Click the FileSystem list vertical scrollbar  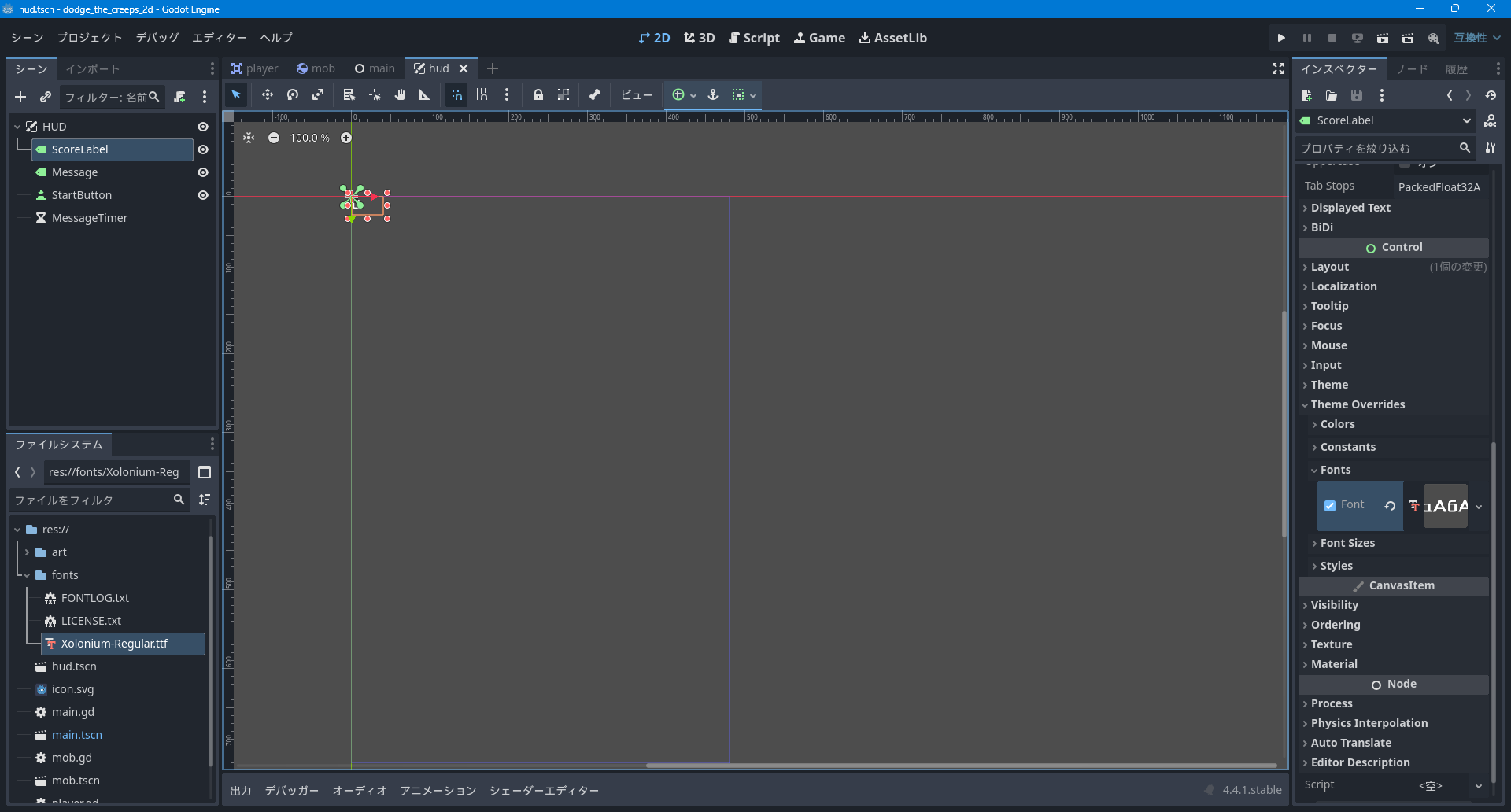click(210, 651)
